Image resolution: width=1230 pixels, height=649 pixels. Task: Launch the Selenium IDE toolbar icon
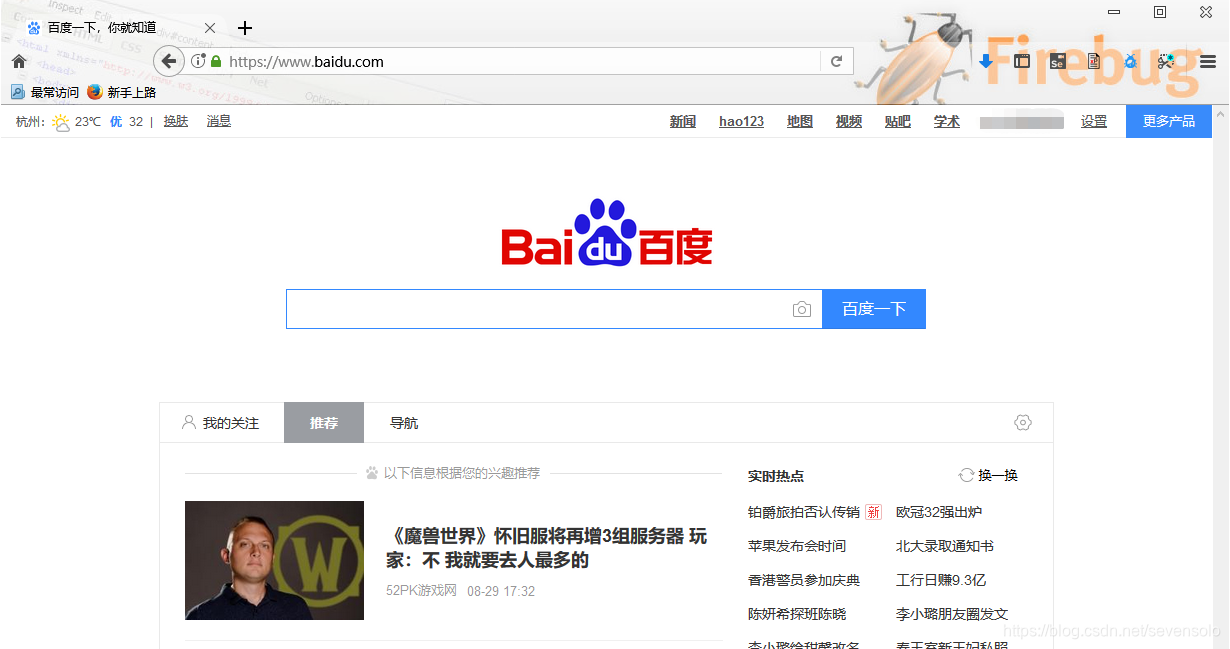pyautogui.click(x=1058, y=61)
